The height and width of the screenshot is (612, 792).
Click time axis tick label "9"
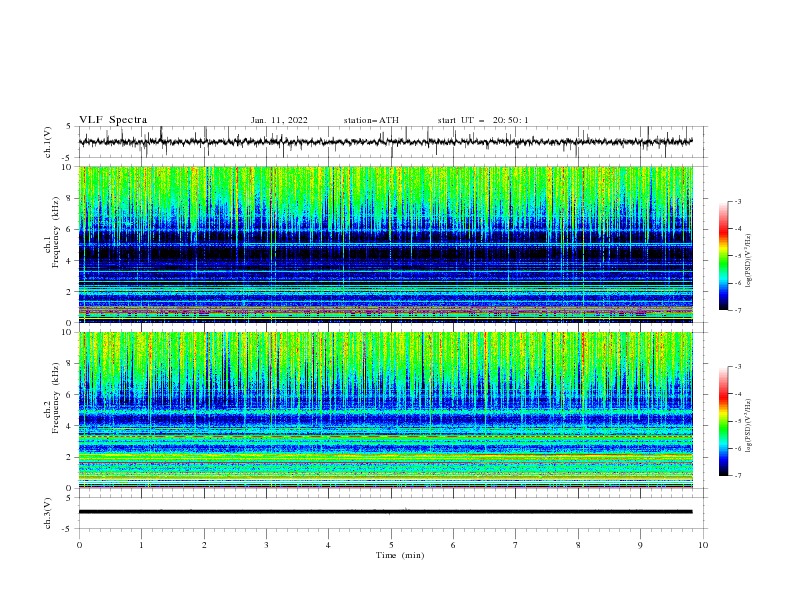[640, 545]
